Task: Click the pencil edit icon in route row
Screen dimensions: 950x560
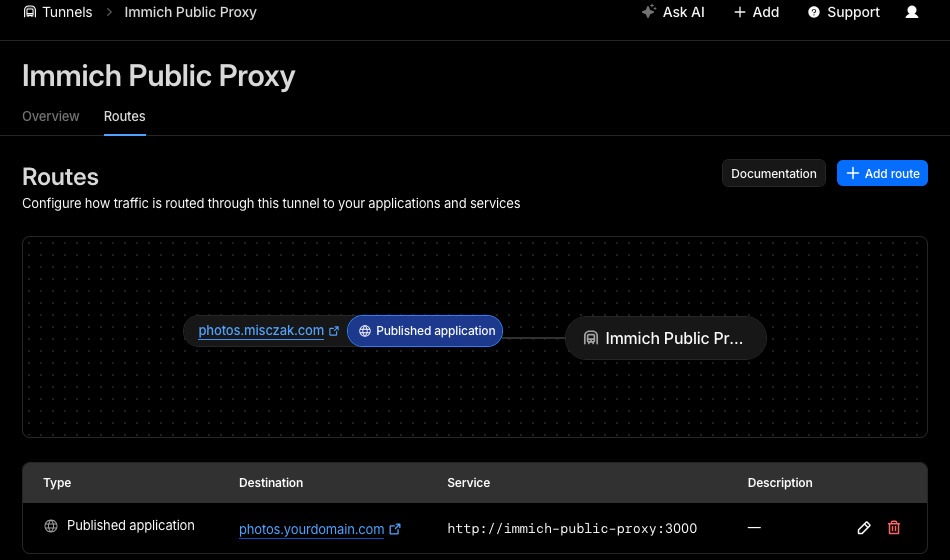Action: click(864, 528)
